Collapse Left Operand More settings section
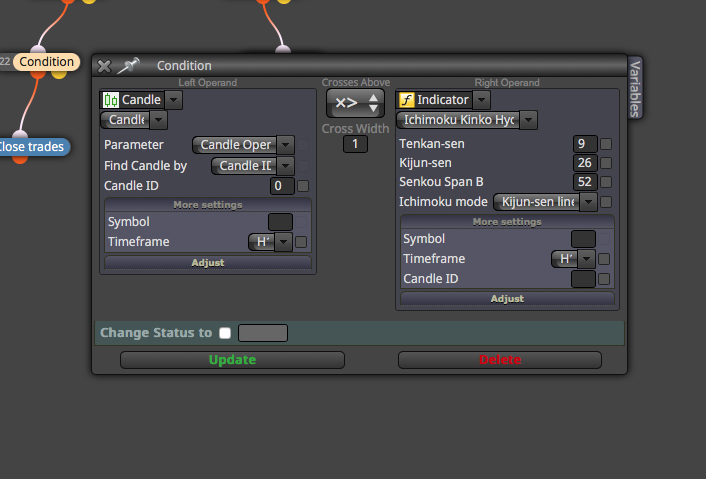 (x=208, y=205)
